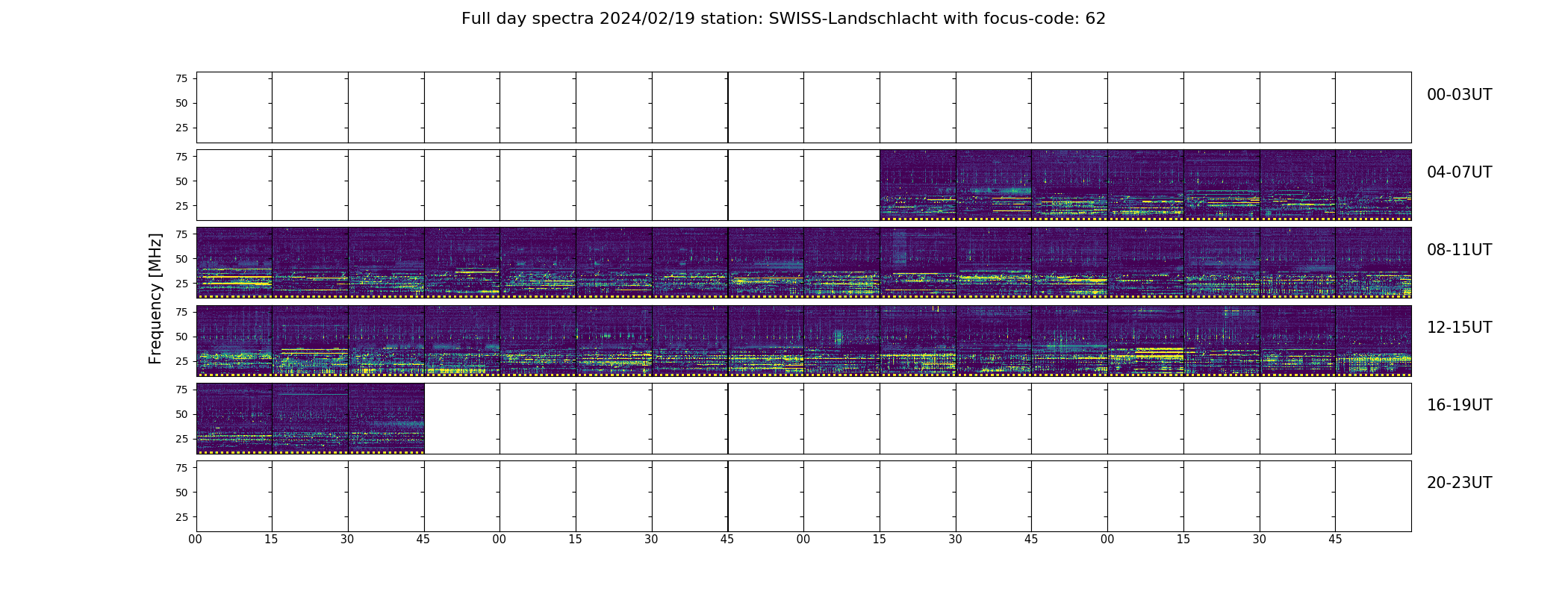The width and height of the screenshot is (1568, 597).
Task: Click last spectrogram tile in 12-15UT row
Action: [1373, 340]
